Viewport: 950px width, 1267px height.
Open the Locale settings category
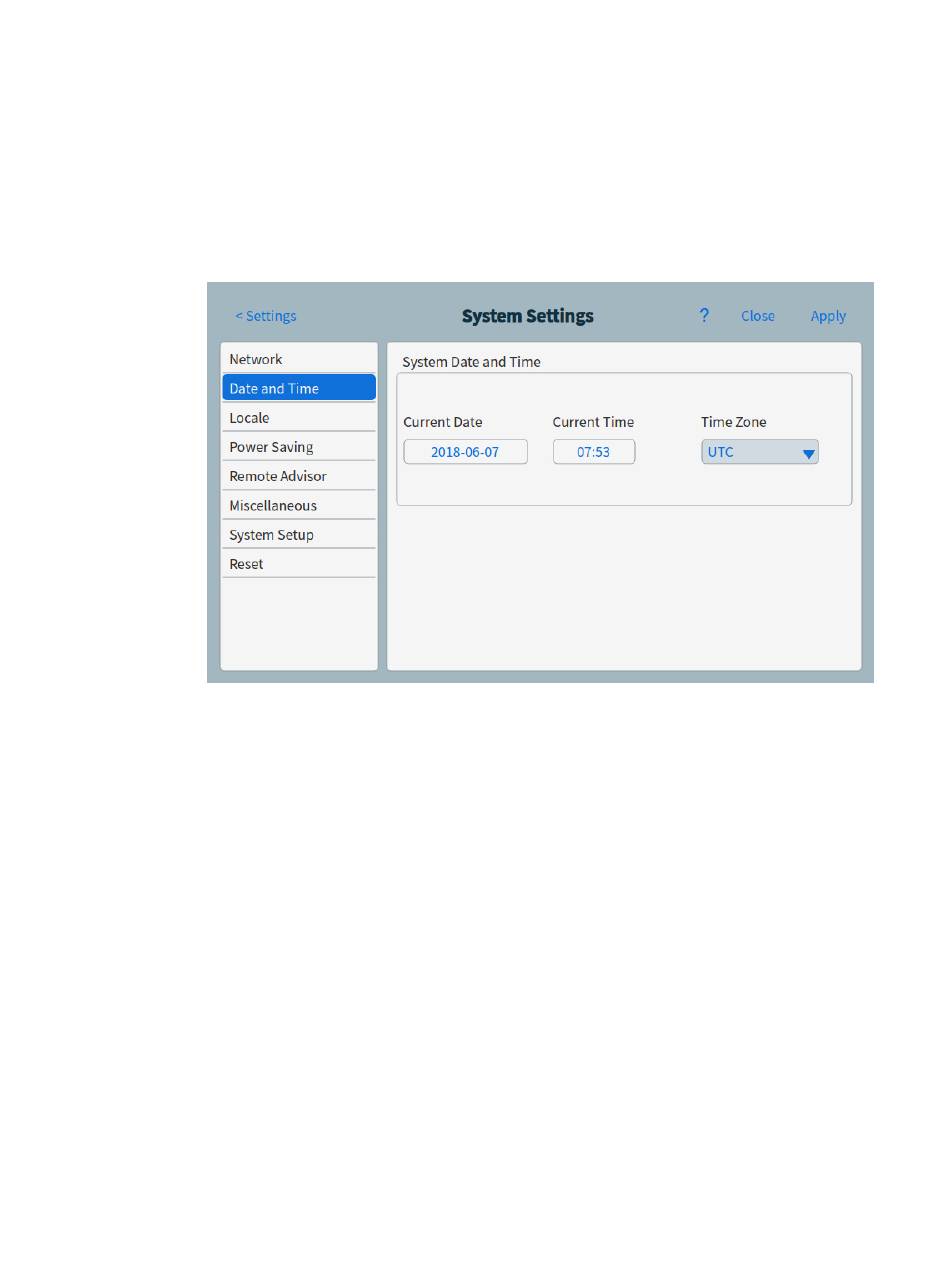[299, 418]
